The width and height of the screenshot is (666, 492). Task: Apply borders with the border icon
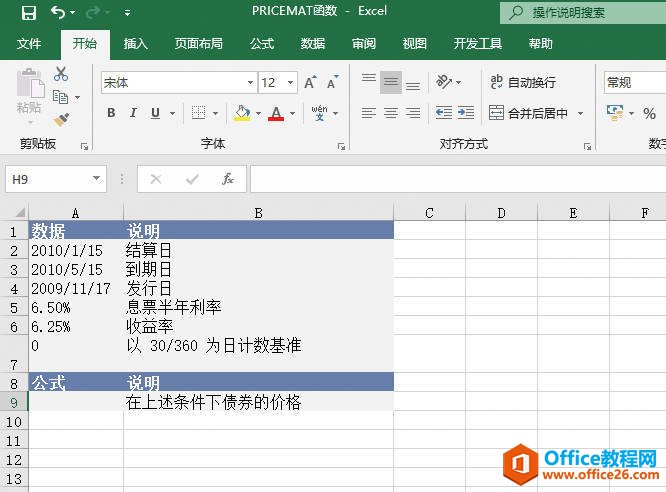(198, 113)
